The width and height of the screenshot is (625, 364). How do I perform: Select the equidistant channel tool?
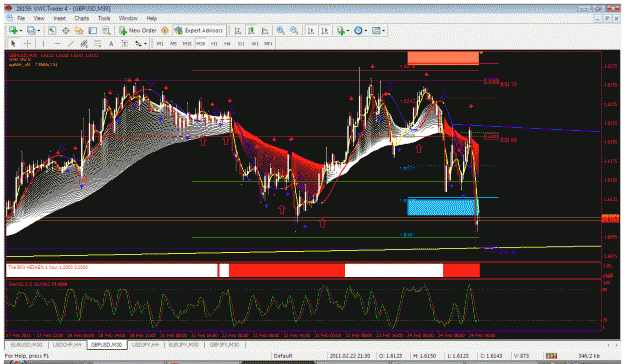(84, 43)
